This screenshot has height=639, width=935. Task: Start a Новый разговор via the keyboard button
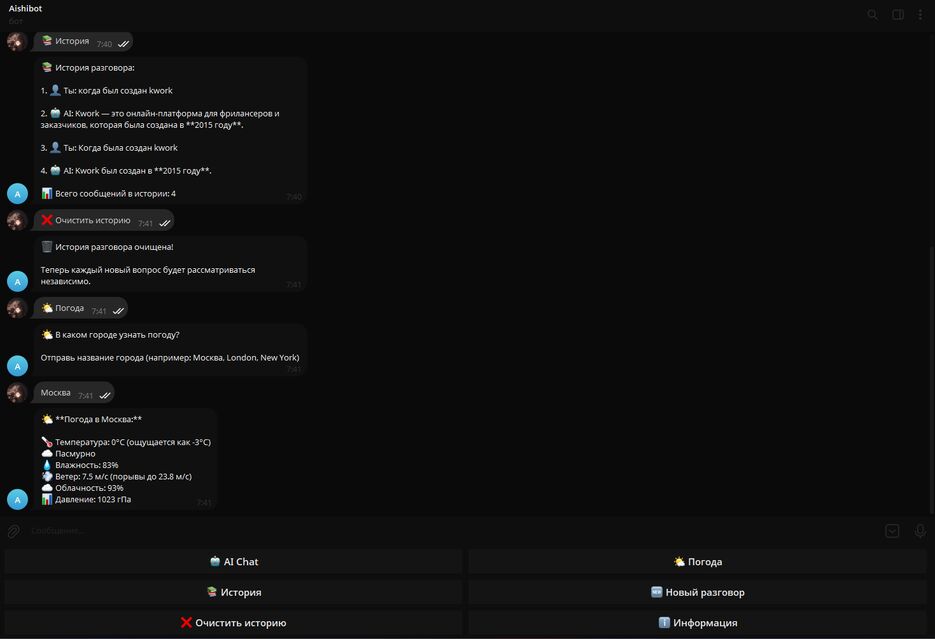tap(697, 592)
